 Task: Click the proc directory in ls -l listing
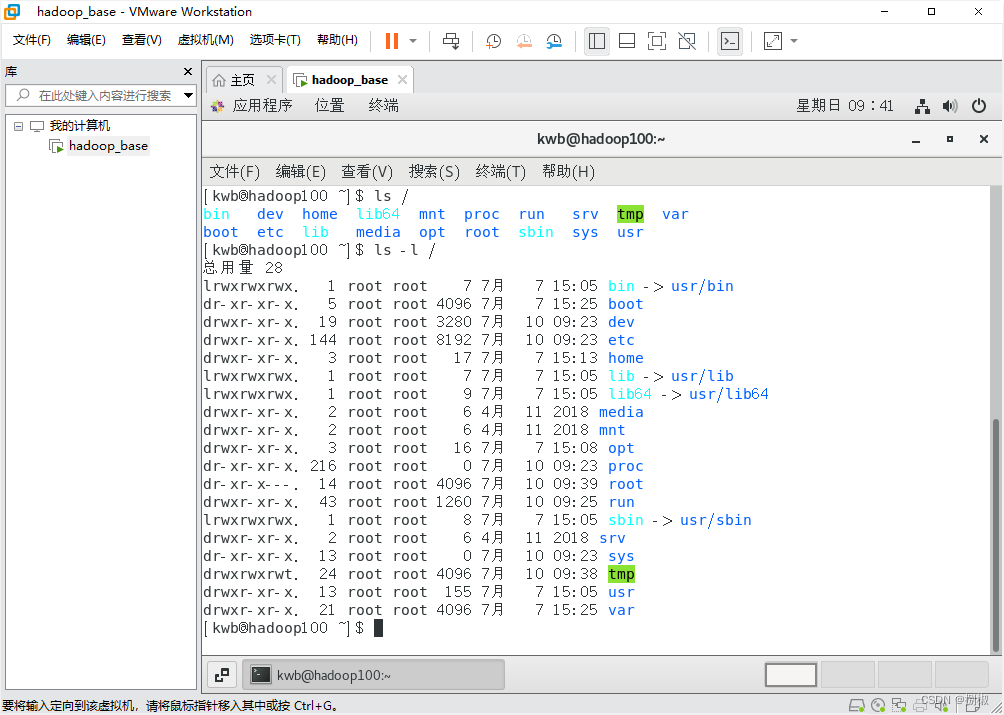click(x=626, y=467)
